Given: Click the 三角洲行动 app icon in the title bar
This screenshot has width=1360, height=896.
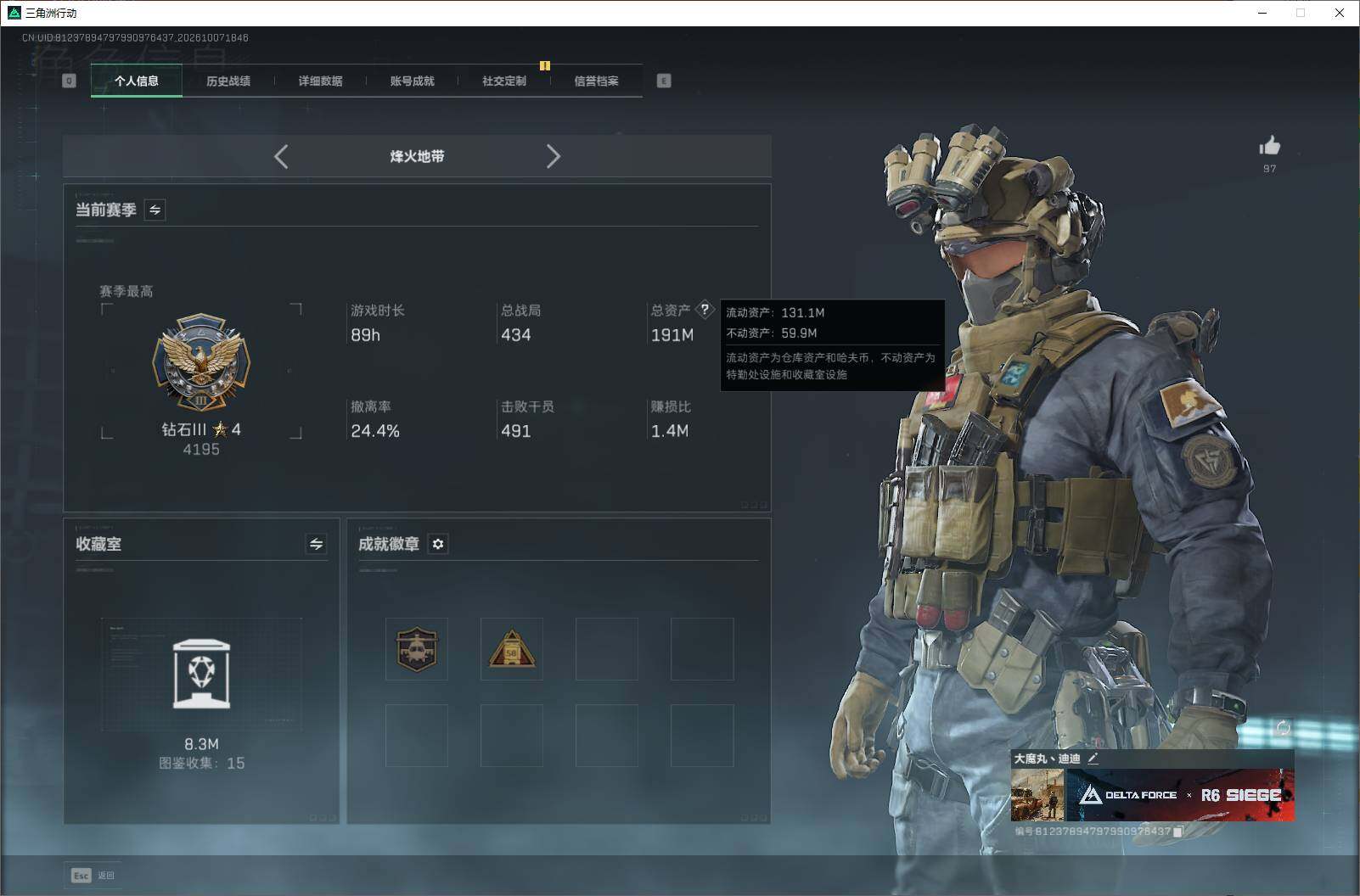Looking at the screenshot, I should (x=14, y=13).
